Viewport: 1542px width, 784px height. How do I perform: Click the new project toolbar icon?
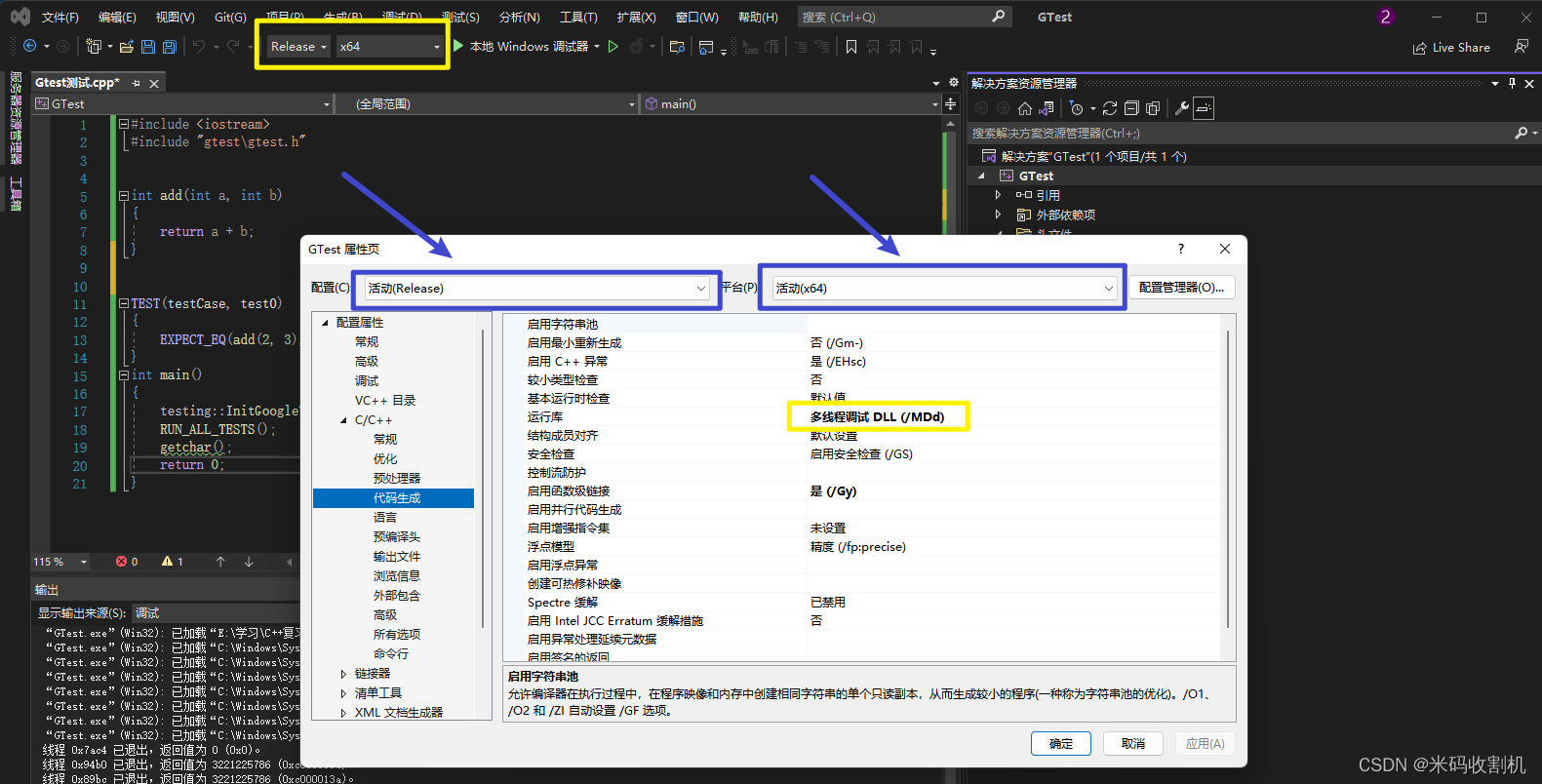click(94, 46)
